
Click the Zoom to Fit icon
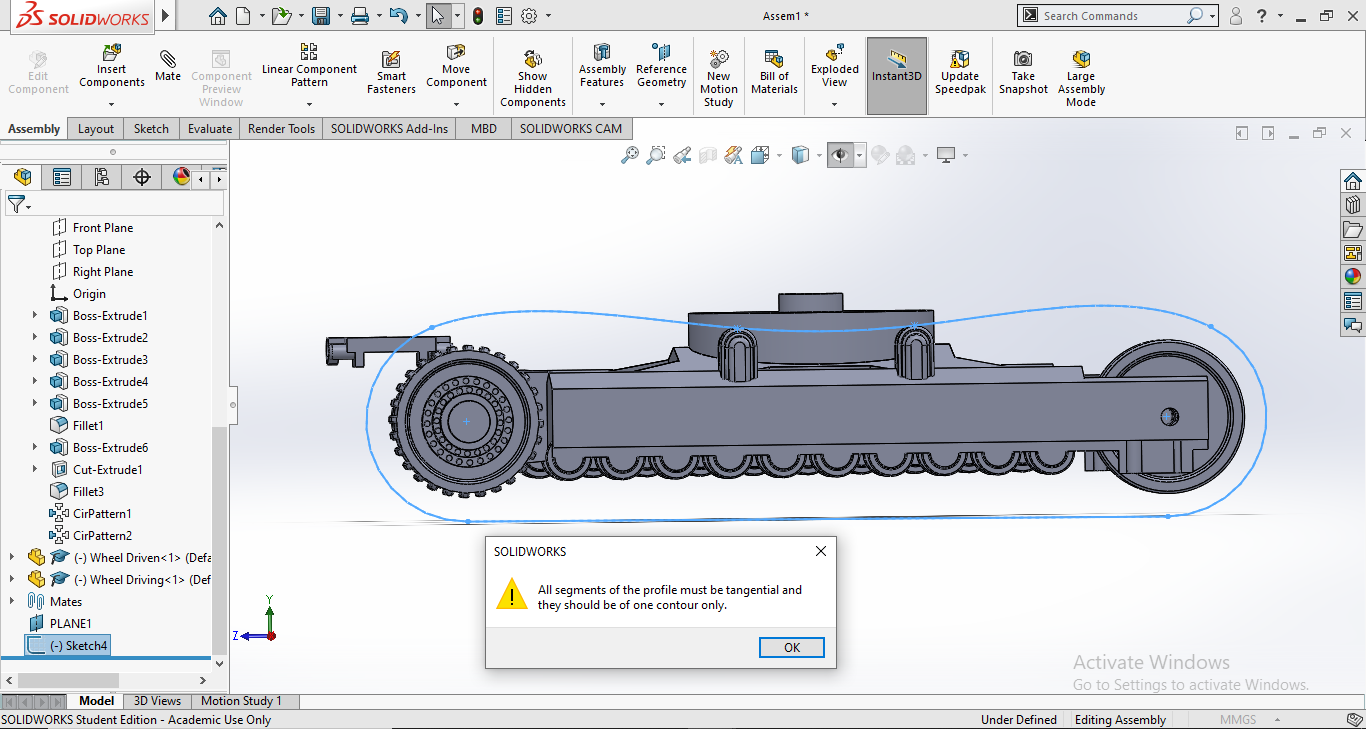630,155
